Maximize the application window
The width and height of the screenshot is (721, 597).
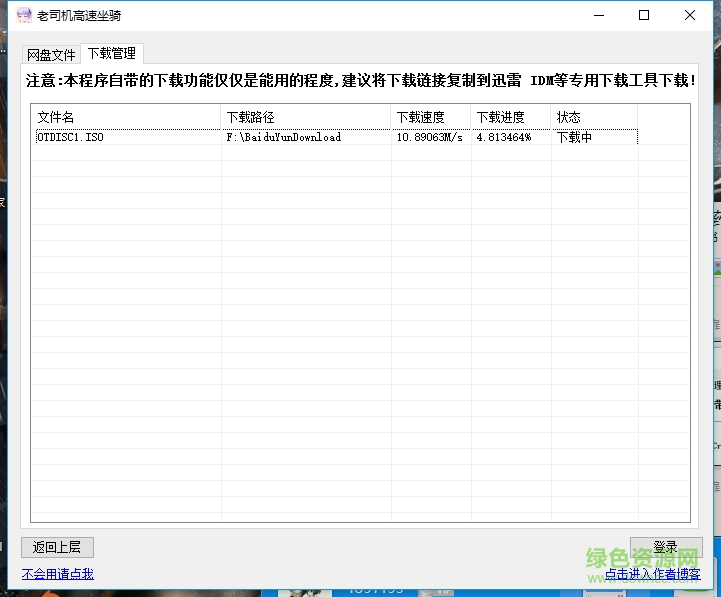click(x=644, y=16)
